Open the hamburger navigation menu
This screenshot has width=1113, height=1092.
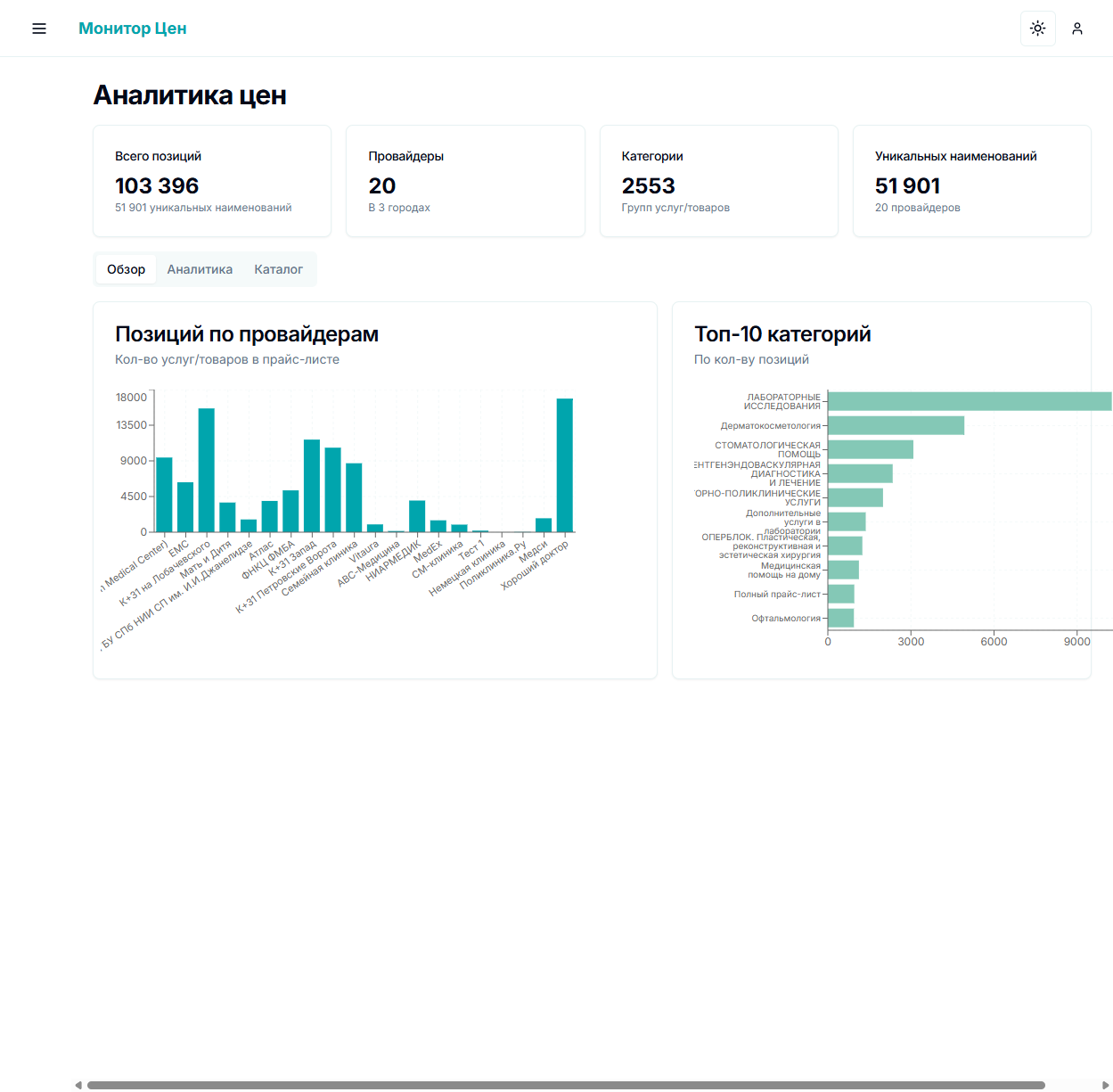(39, 29)
